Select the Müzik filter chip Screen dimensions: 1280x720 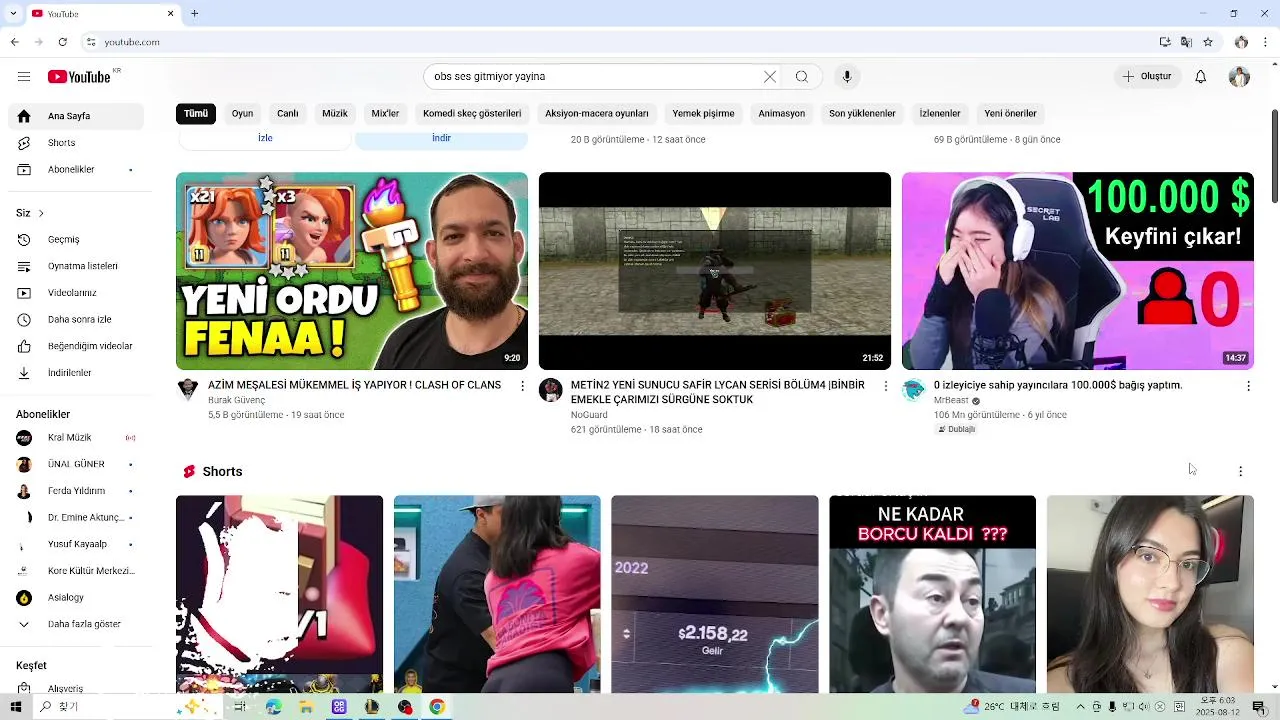coord(335,113)
